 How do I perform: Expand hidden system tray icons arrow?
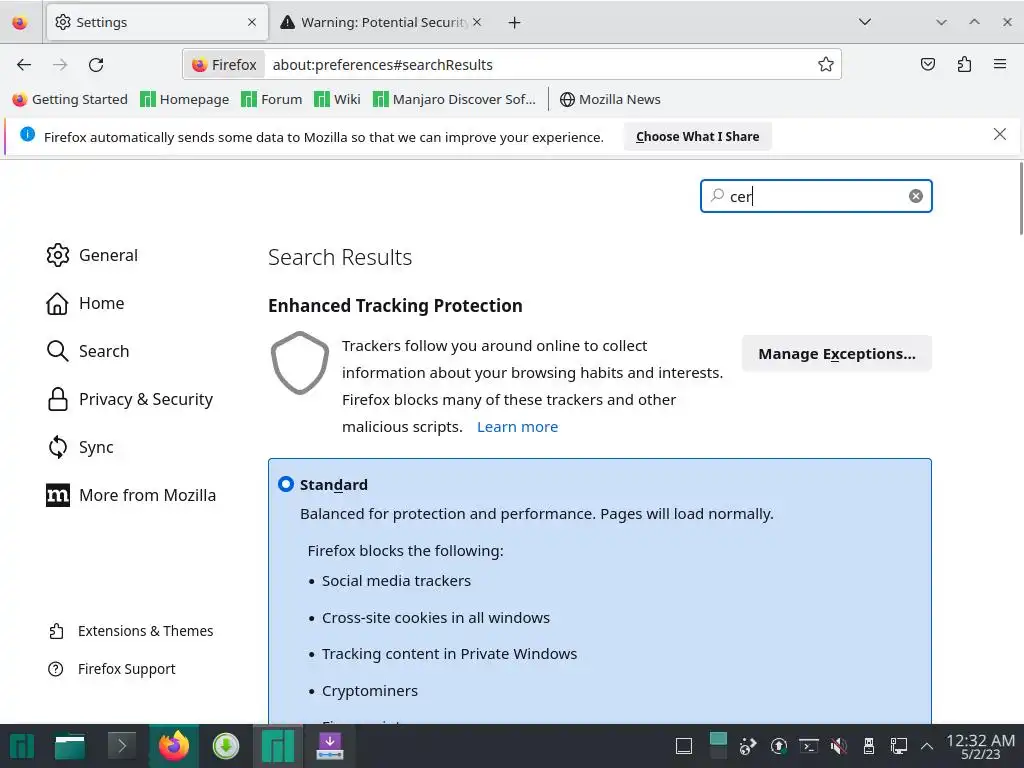[927, 746]
